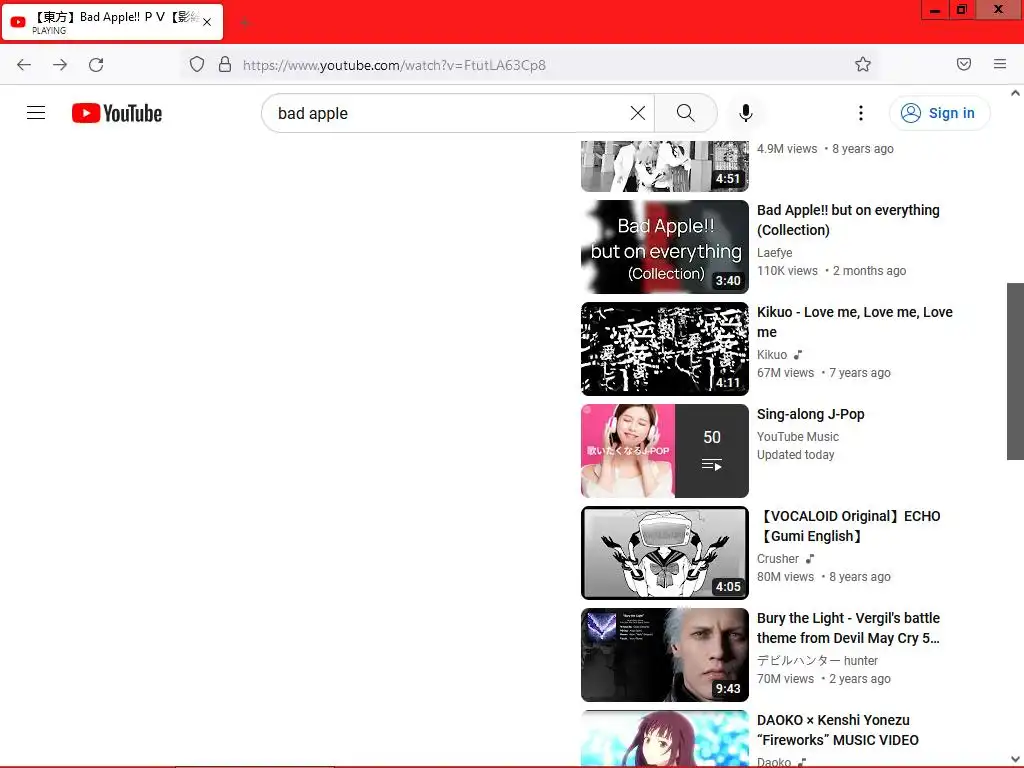Visit the Crusher channel
This screenshot has width=1024, height=768.
777,558
